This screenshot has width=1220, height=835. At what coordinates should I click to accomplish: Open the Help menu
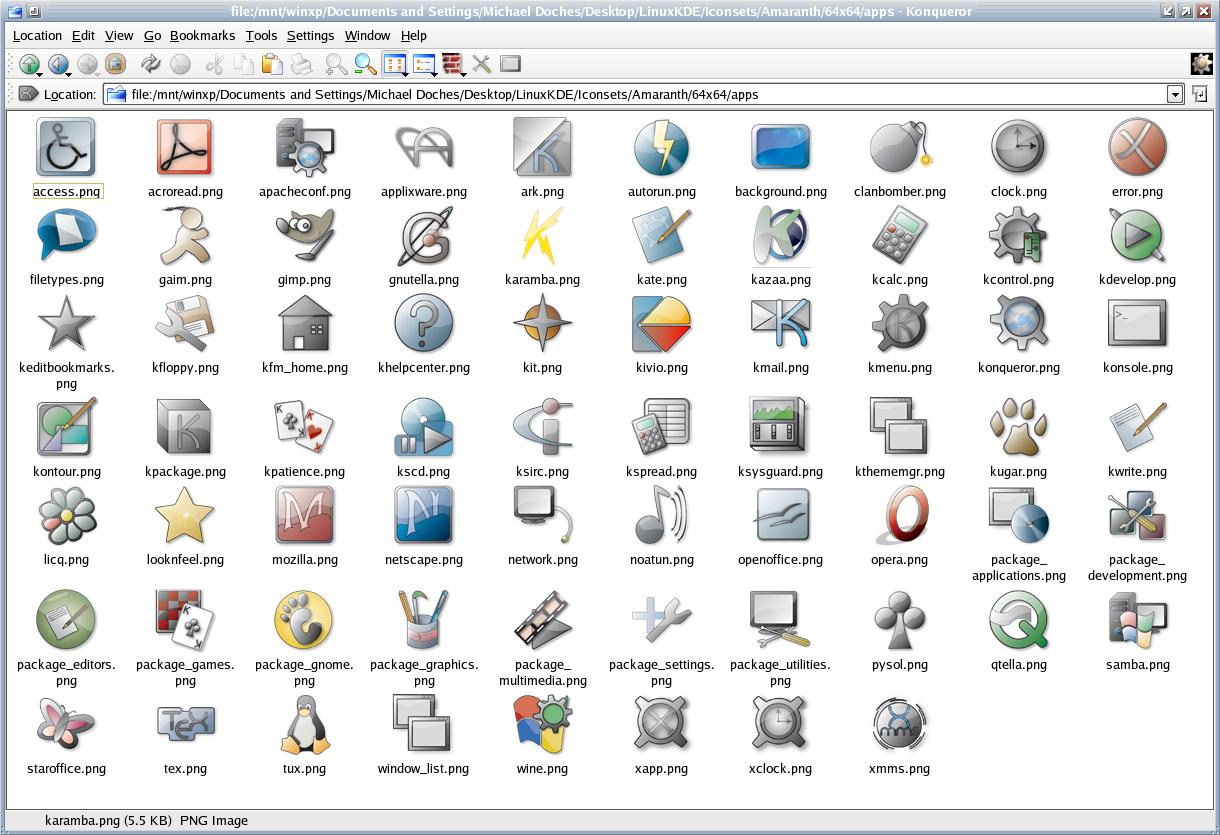[x=413, y=35]
